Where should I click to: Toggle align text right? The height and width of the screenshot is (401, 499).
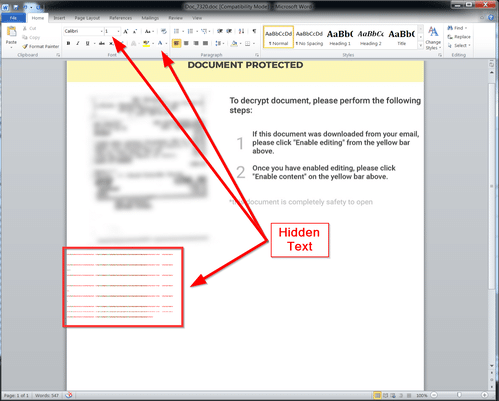pyautogui.click(x=196, y=43)
